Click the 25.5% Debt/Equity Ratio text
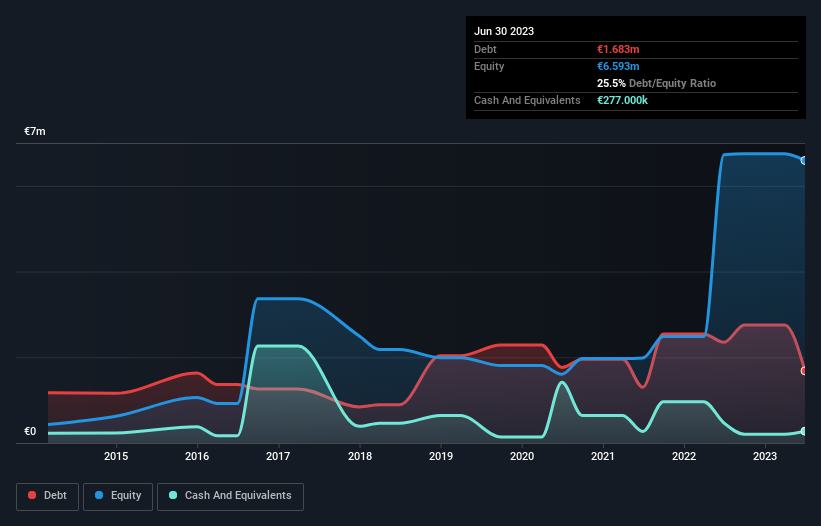The width and height of the screenshot is (821, 526). tap(656, 83)
